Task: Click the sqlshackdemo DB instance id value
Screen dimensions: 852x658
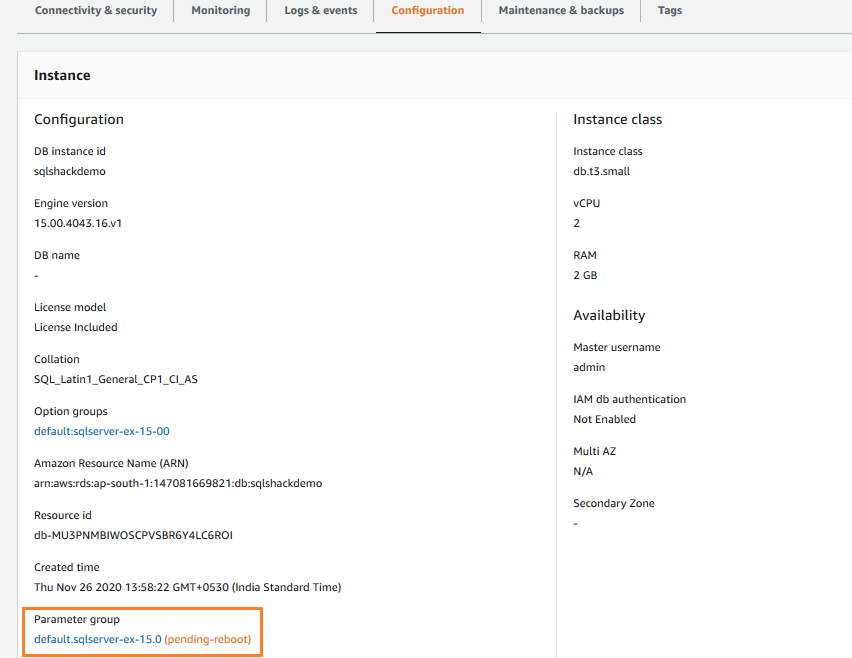Action: pos(70,171)
